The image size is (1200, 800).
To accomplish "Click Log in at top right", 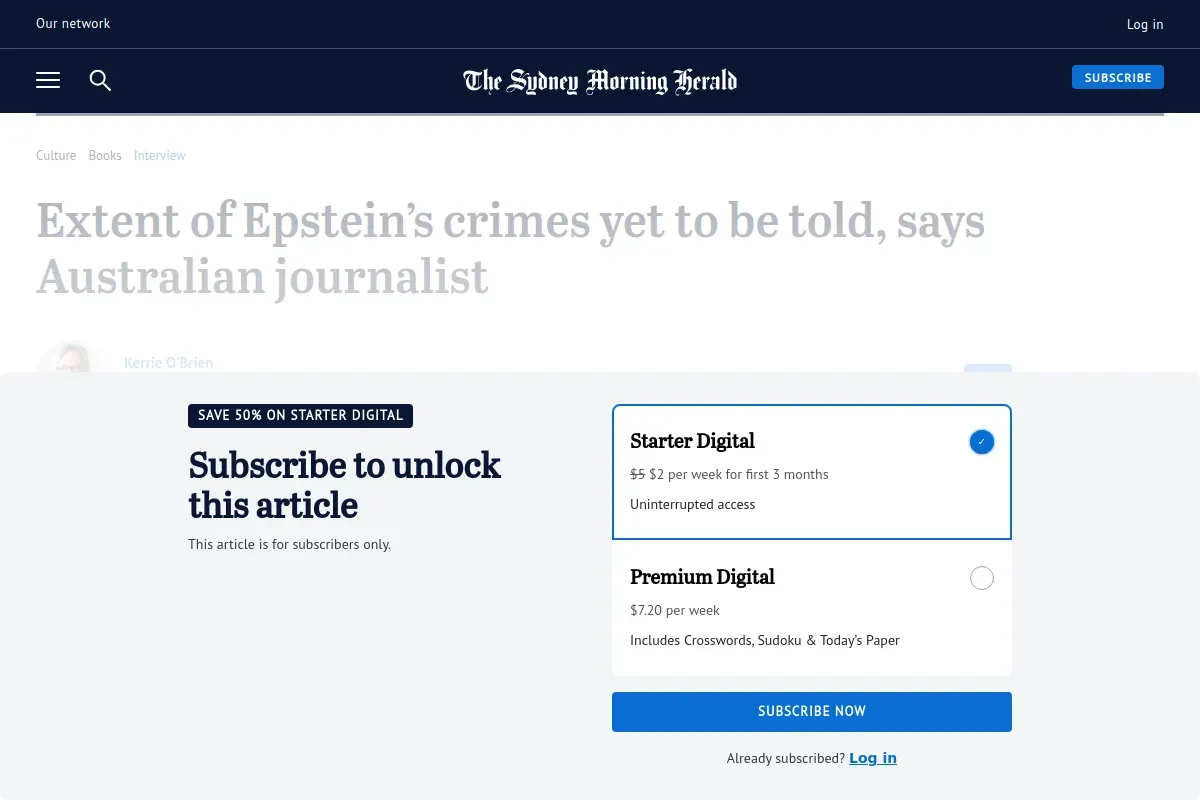I will coord(1145,24).
